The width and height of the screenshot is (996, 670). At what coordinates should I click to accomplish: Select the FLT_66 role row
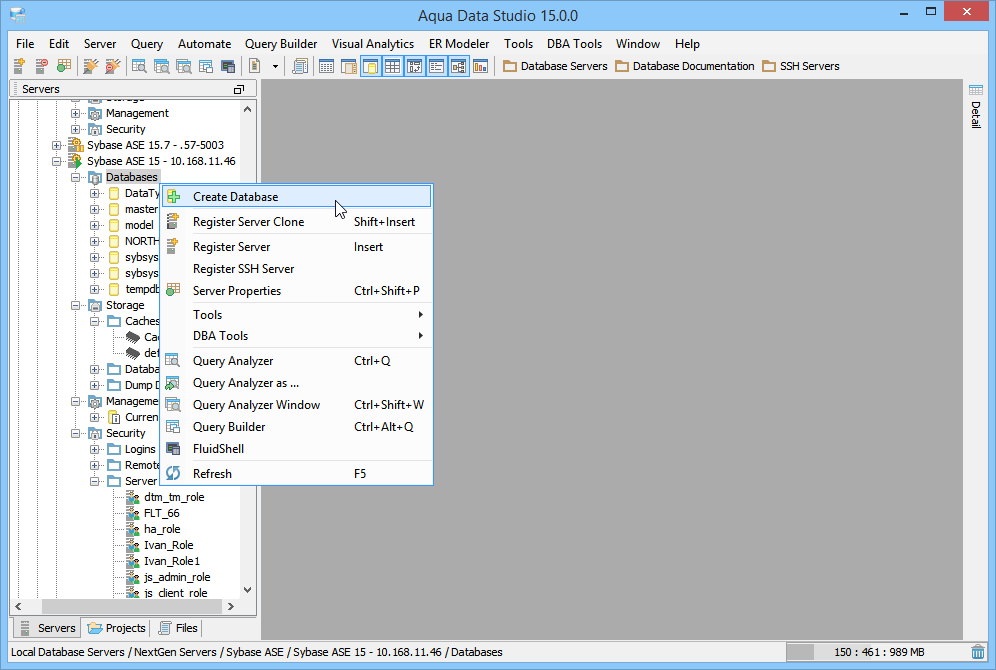coord(161,513)
